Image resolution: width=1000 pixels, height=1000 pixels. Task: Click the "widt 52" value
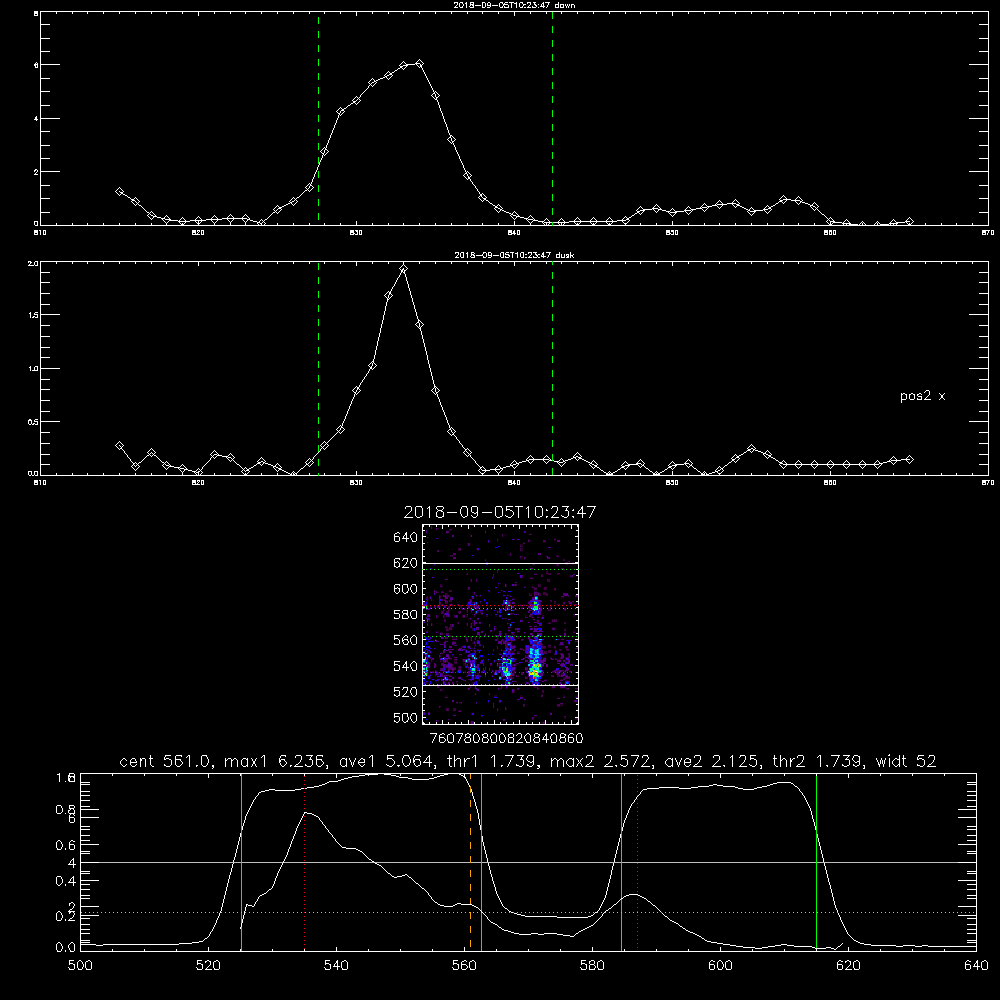906,761
